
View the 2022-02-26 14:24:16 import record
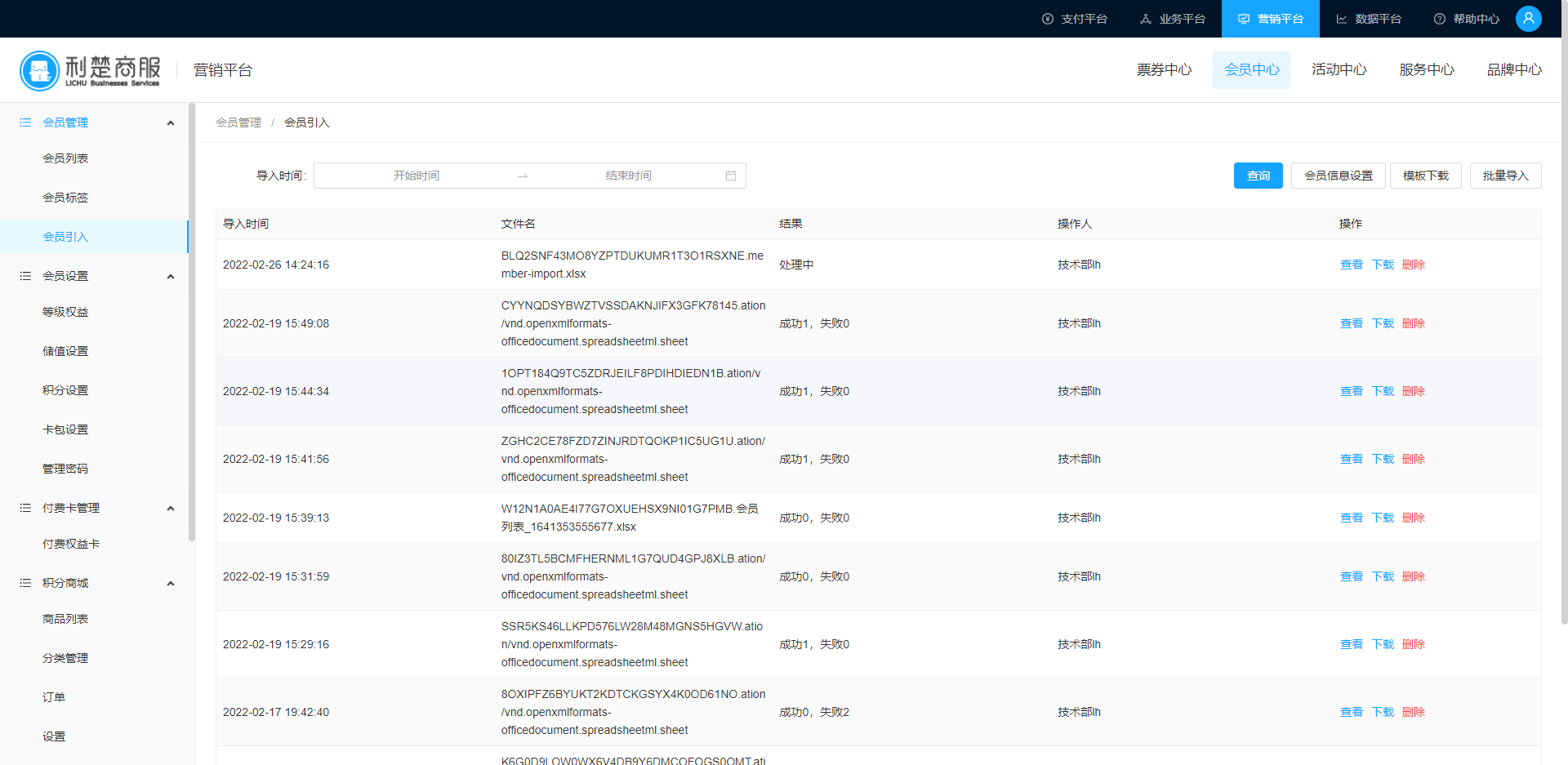click(x=1351, y=265)
